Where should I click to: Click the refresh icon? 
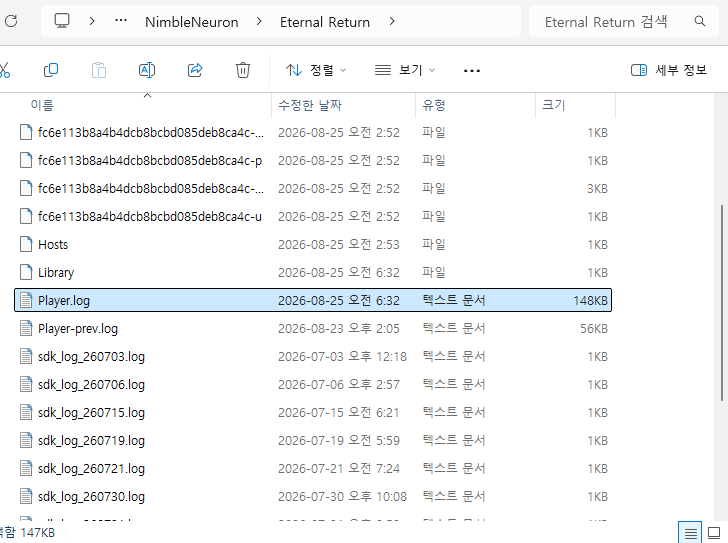pos(11,21)
